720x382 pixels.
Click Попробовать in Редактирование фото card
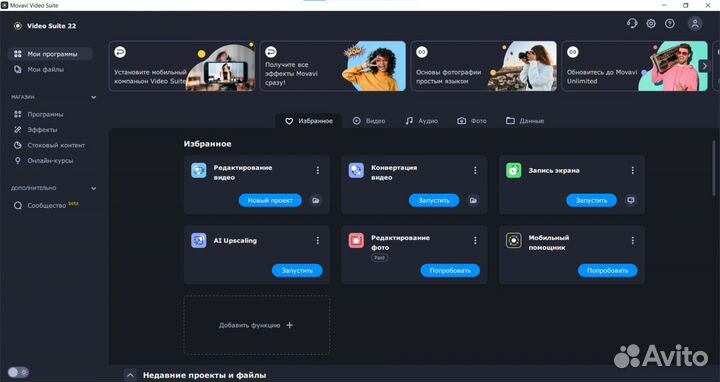[x=450, y=271]
